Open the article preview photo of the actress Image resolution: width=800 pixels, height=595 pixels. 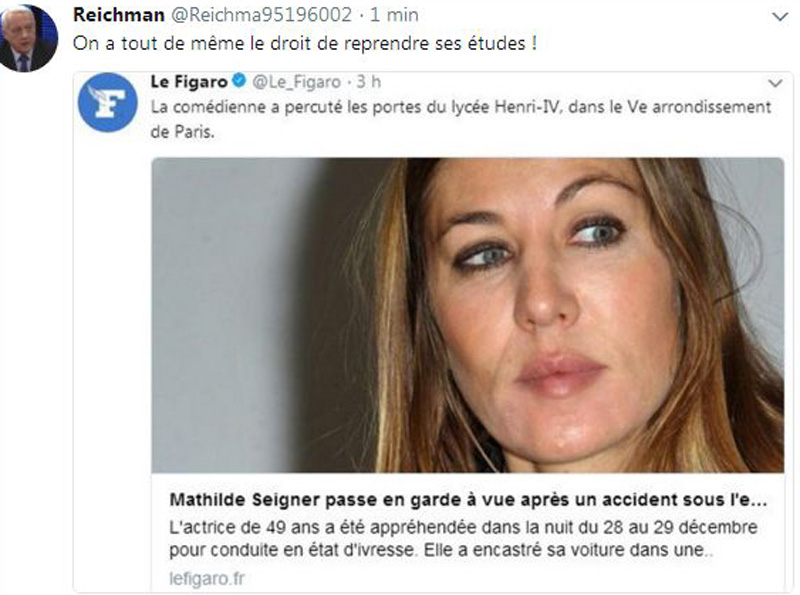pyautogui.click(x=468, y=315)
